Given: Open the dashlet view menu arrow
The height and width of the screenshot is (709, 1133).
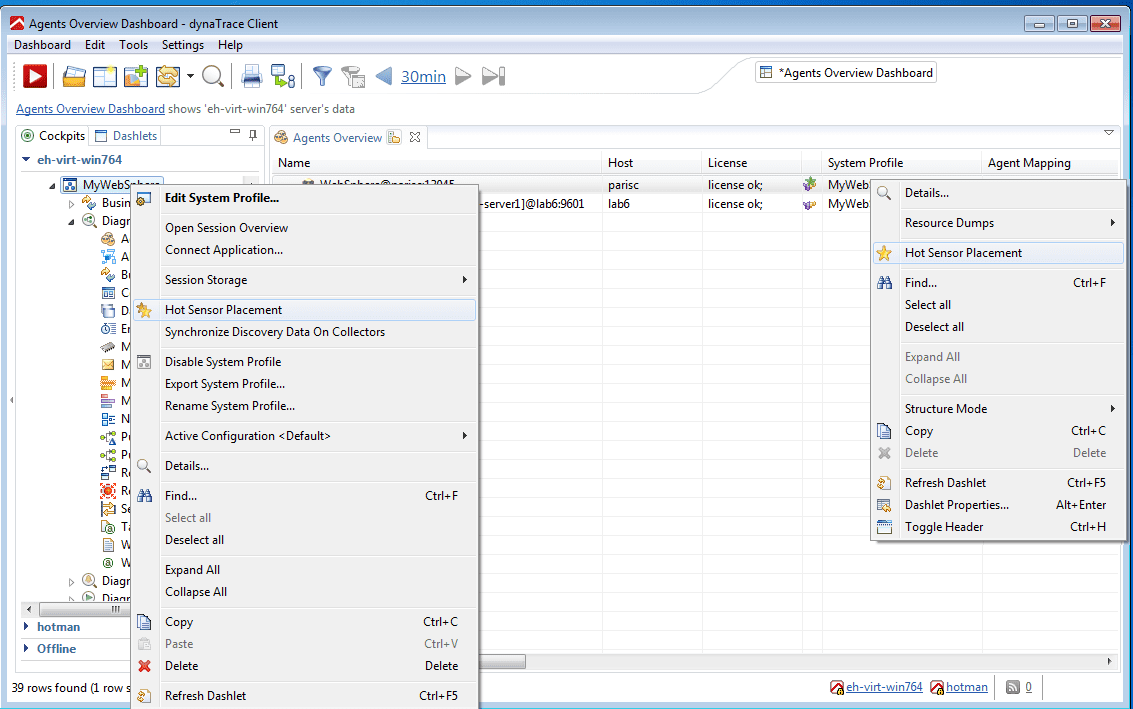Looking at the screenshot, I should point(1108,133).
